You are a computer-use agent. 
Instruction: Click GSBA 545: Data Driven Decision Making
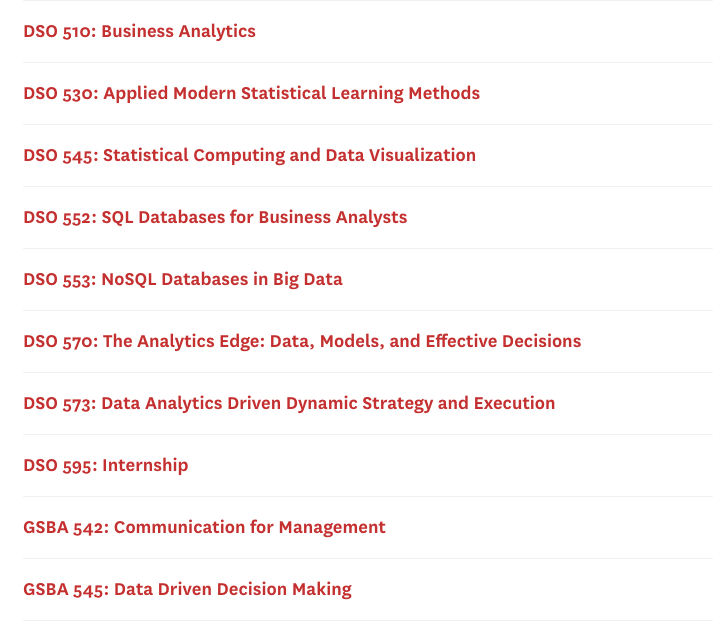[x=187, y=589]
